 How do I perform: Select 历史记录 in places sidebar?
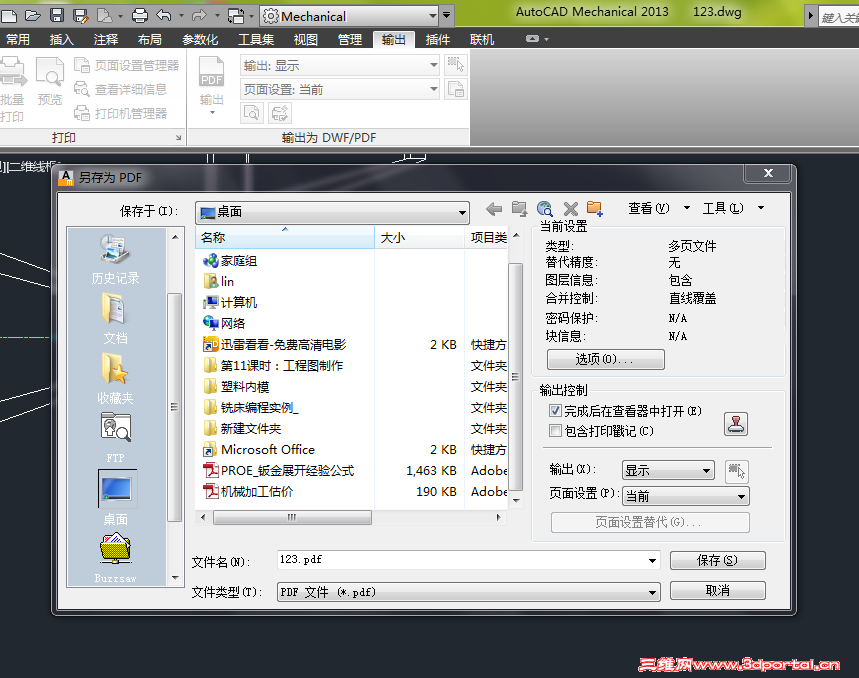[116, 259]
